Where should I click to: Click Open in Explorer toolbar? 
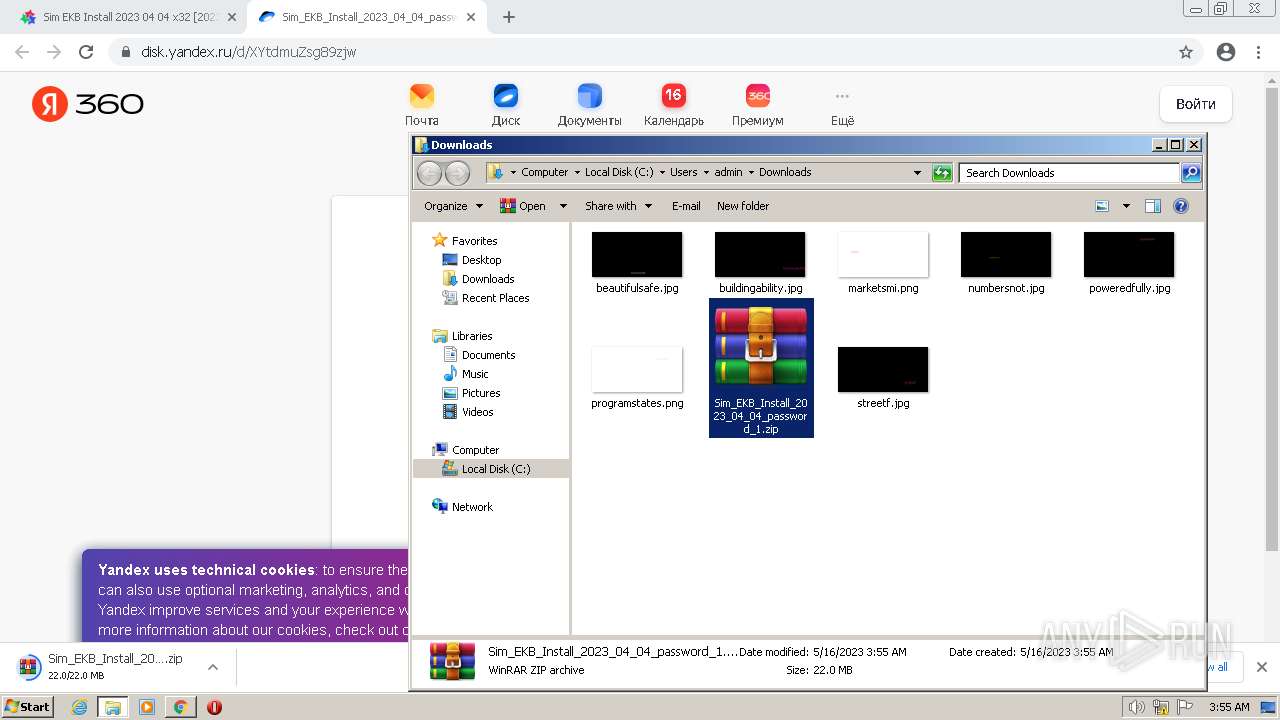tap(523, 206)
